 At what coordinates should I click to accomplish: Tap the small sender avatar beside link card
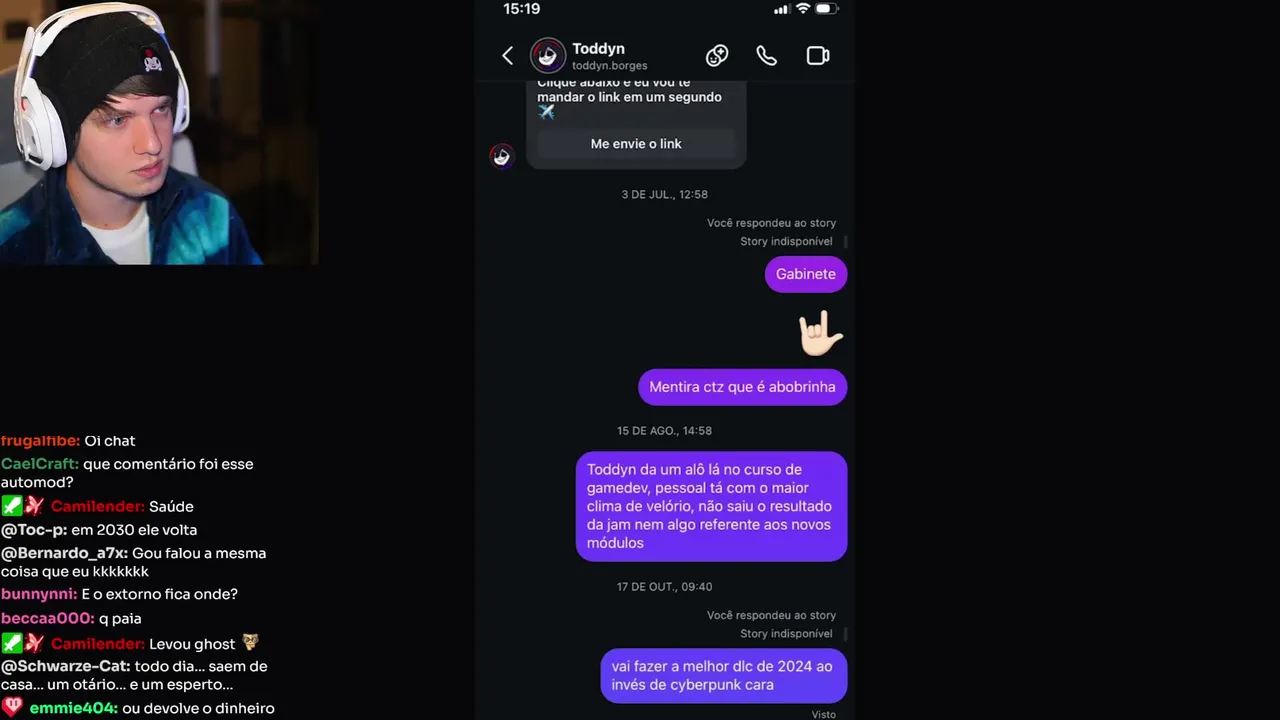[x=502, y=156]
